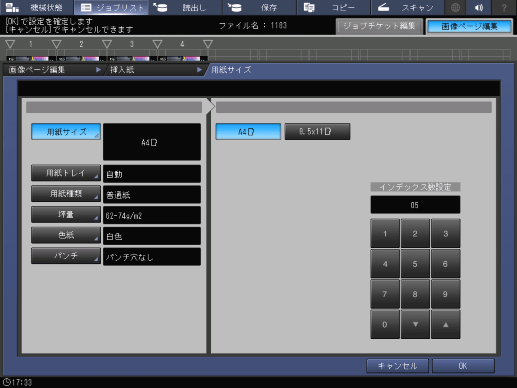The width and height of the screenshot is (517, 388).
Task: Switch to ジョブチケット編集 tab
Action: coord(379,26)
